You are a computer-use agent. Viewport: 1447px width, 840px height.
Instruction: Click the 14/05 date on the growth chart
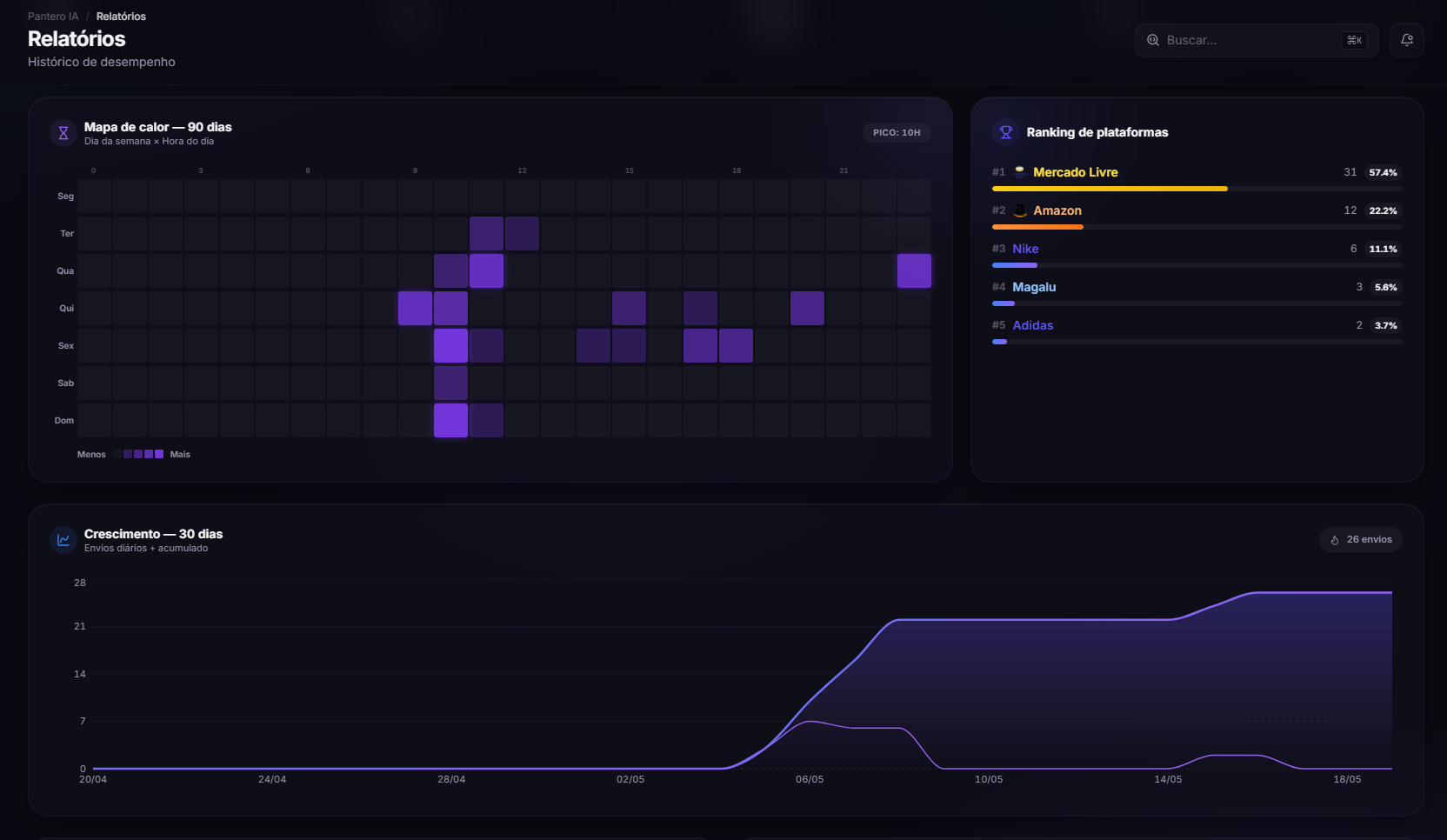point(1168,779)
